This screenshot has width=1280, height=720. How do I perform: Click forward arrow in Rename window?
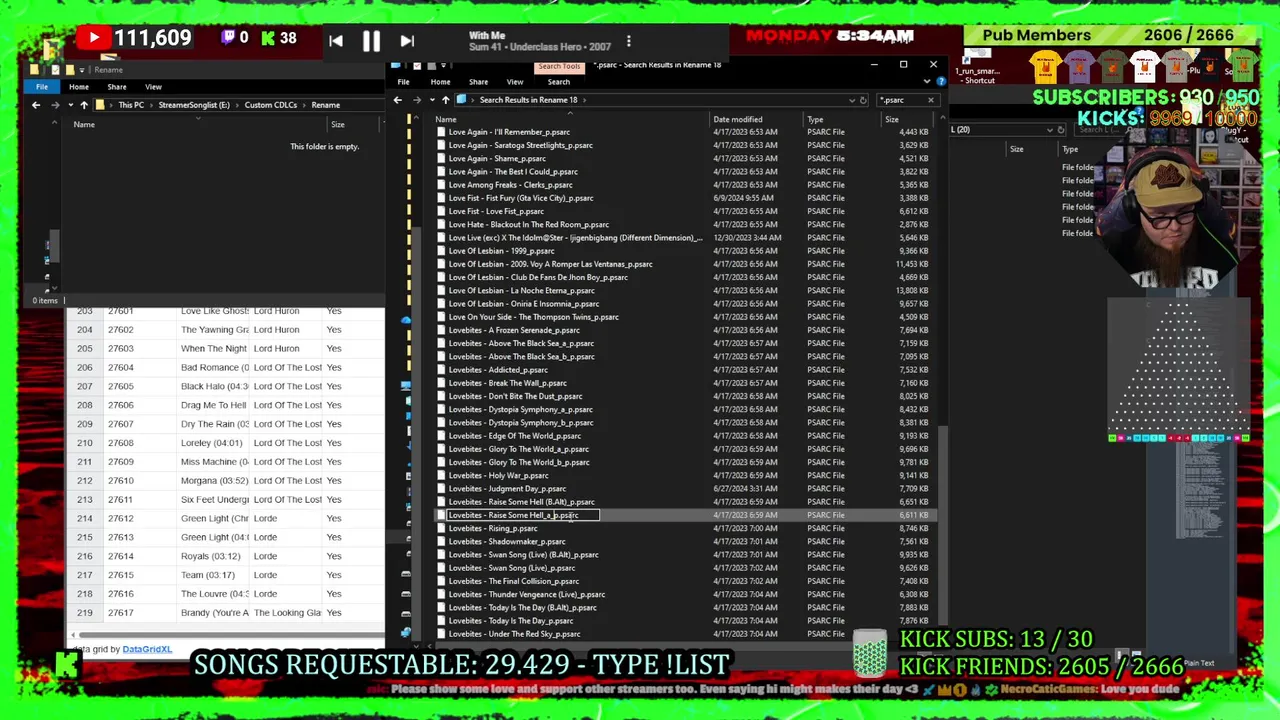53,105
